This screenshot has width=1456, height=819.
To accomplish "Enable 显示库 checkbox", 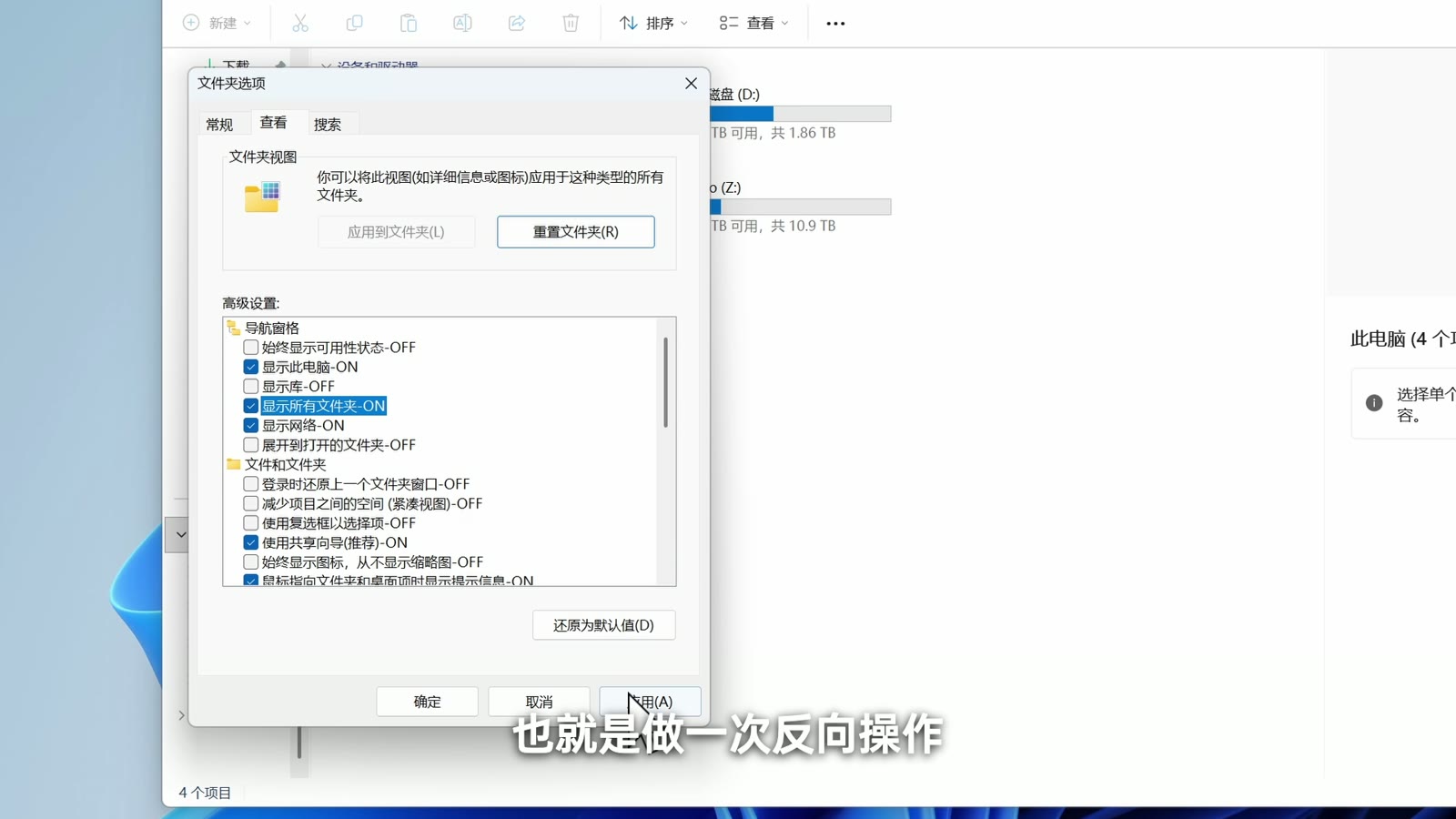I will [x=251, y=387].
